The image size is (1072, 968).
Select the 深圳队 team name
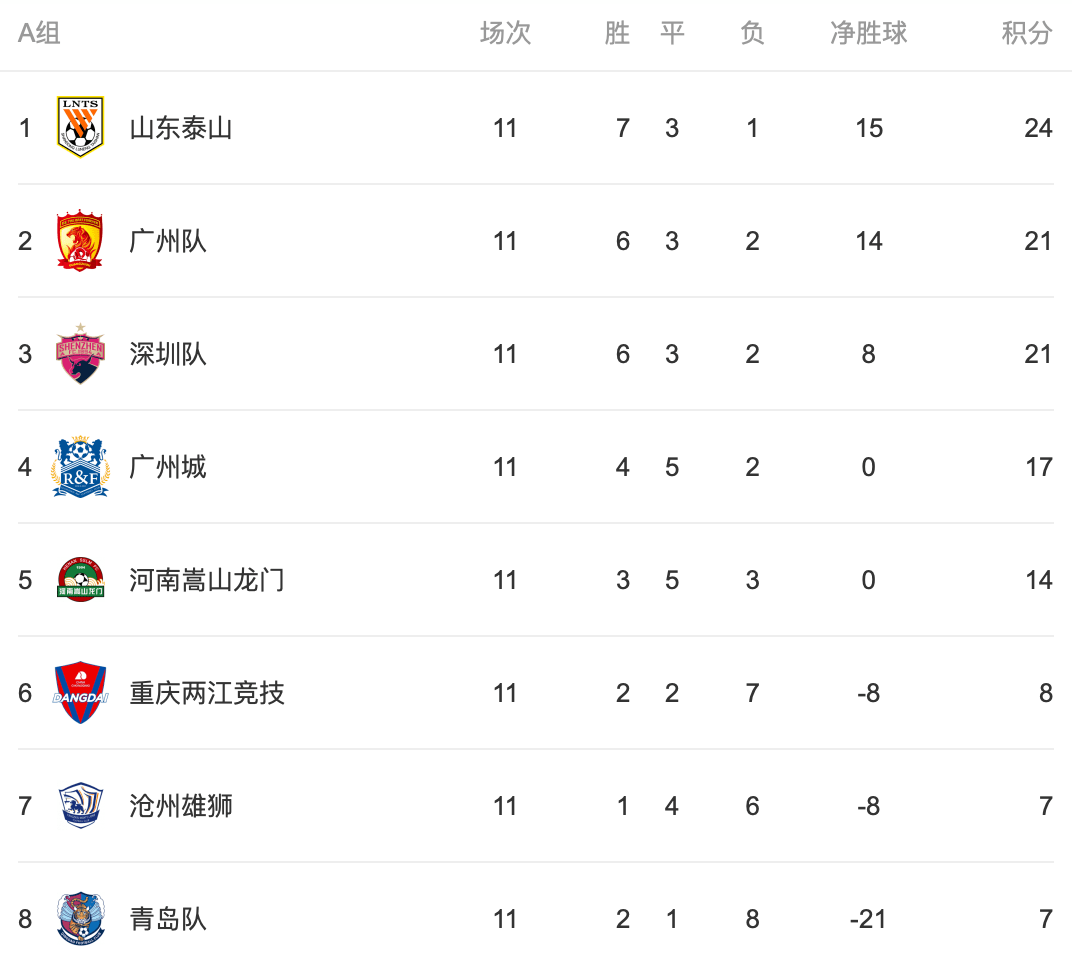[168, 354]
